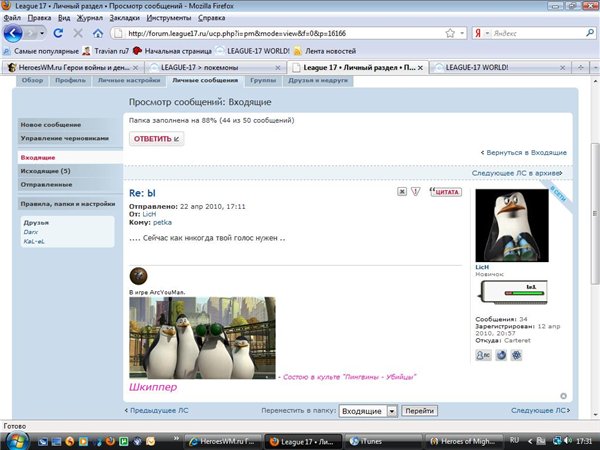Screen dimensions: 600x450
Task: Open the back/forward history dropdown arrow
Action: point(42,34)
